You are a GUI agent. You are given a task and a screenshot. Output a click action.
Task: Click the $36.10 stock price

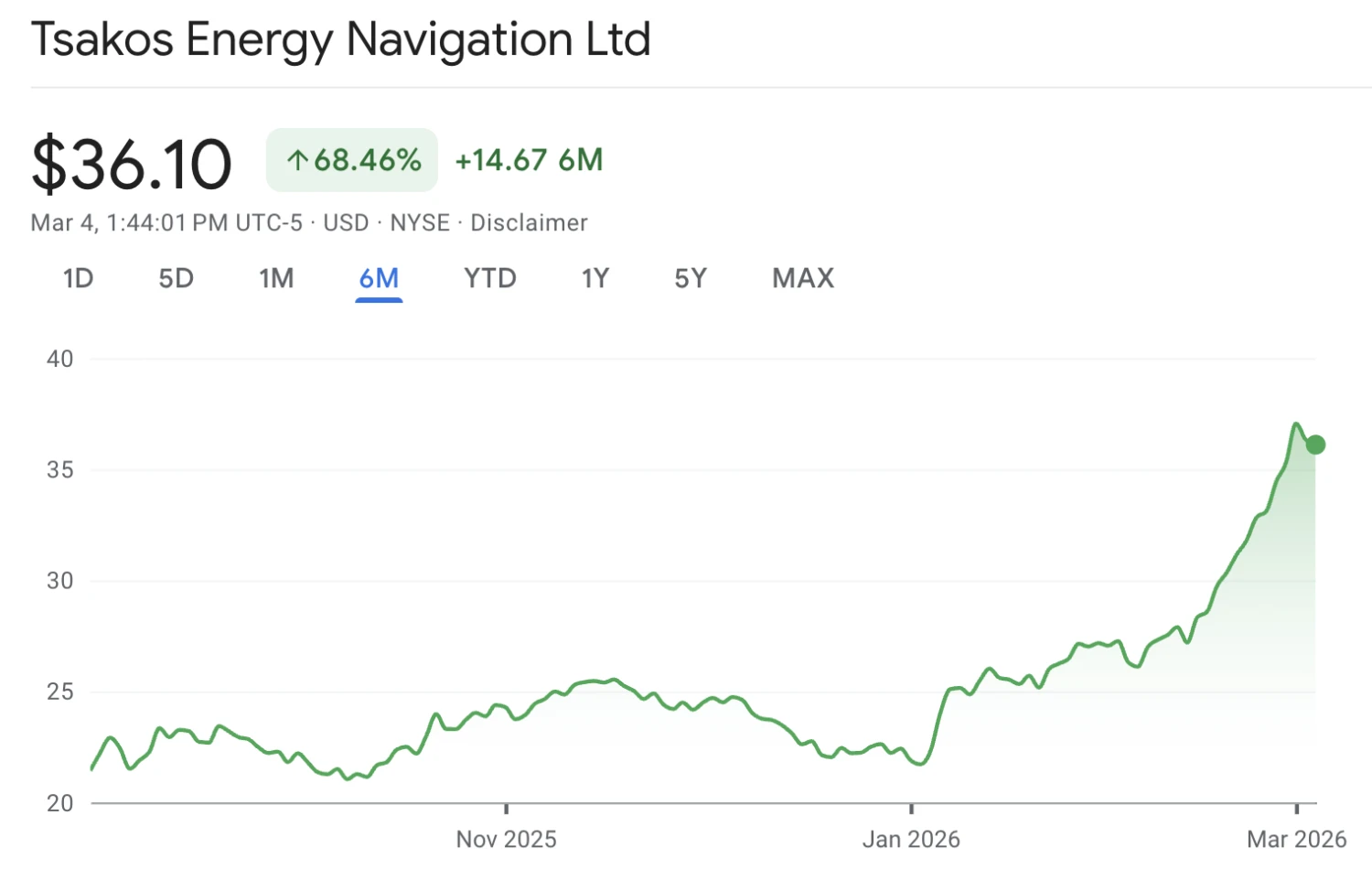click(132, 165)
